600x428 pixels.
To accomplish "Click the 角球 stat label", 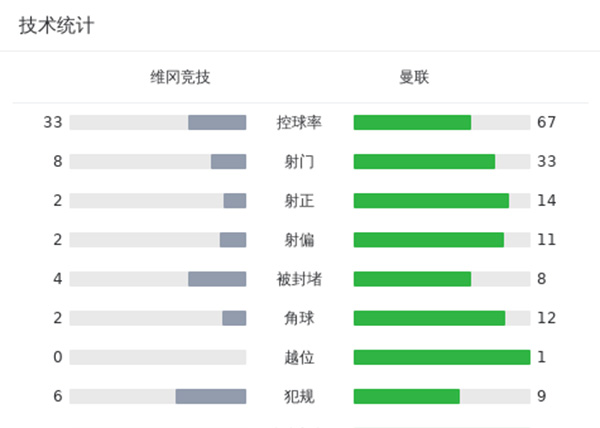I will point(299,317).
